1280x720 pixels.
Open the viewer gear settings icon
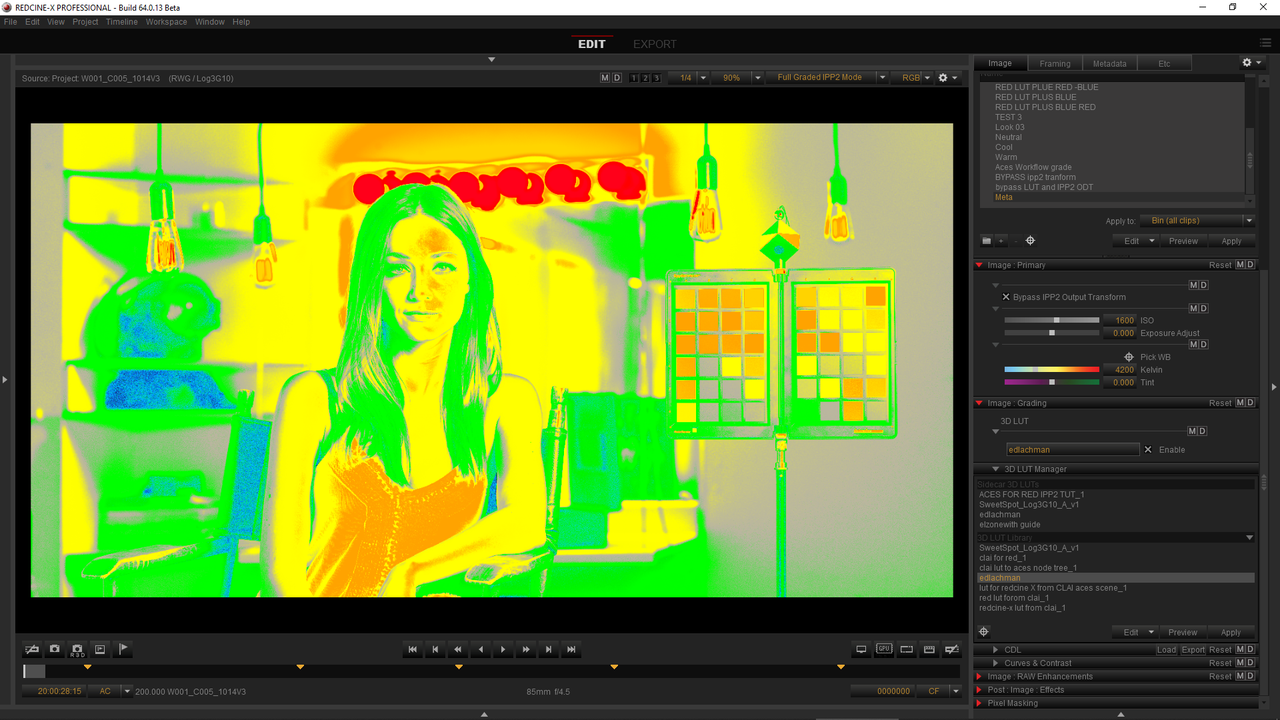click(943, 77)
